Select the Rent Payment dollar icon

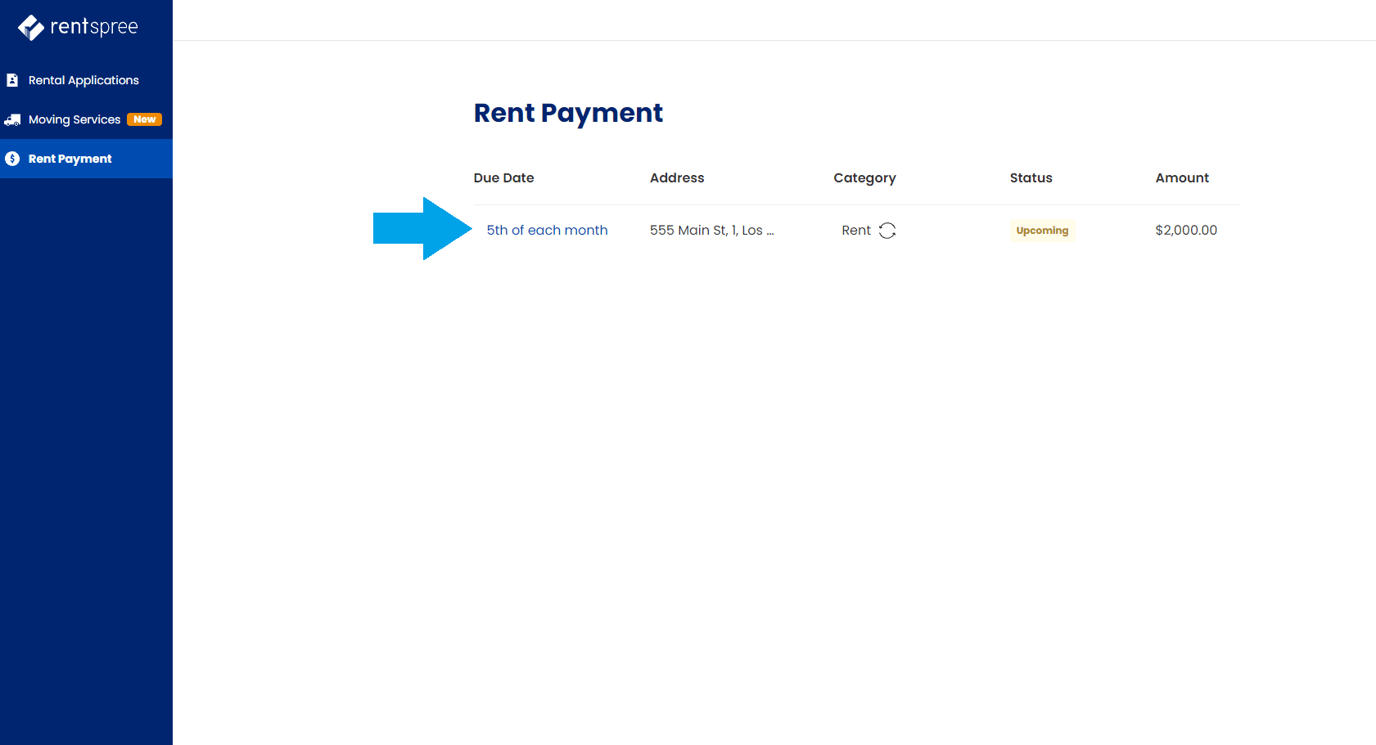click(x=12, y=158)
